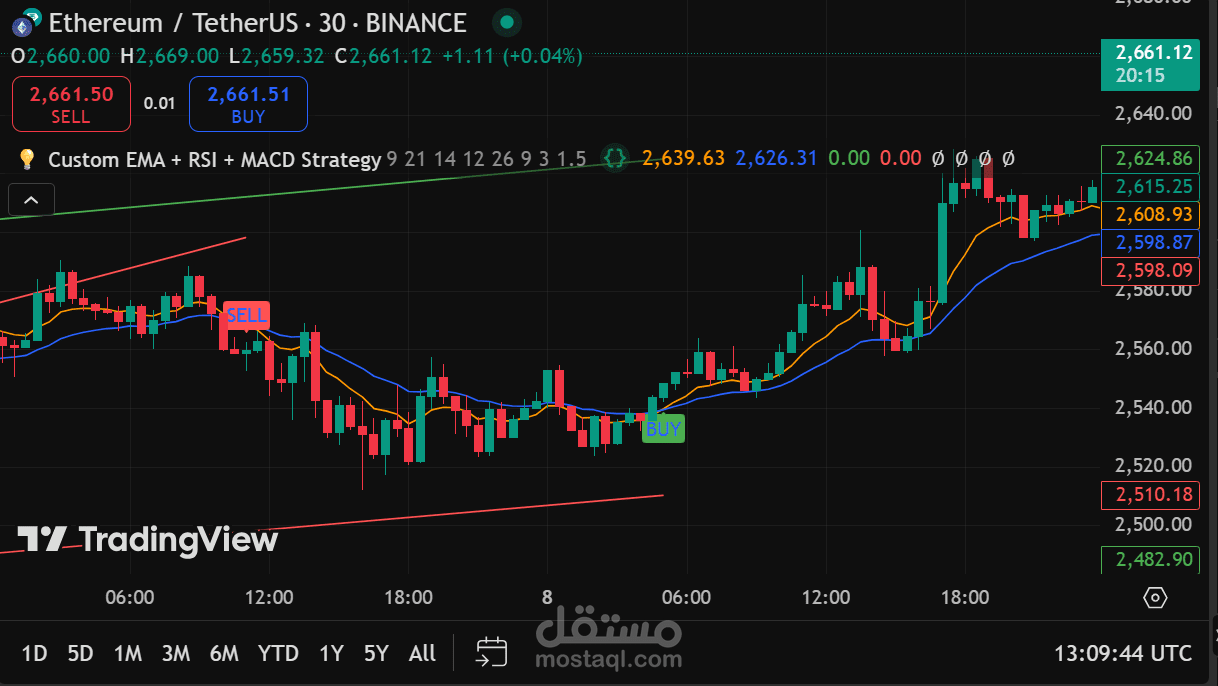Select the All time range
Viewport: 1218px width, 686px height.
[x=422, y=653]
